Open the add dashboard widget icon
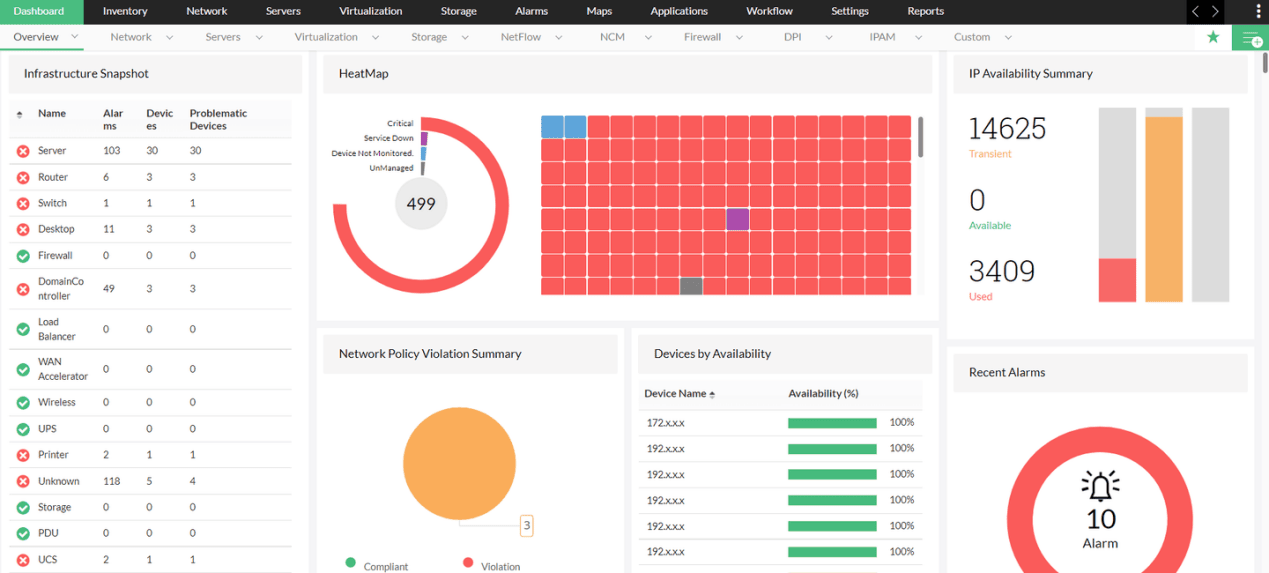 click(x=1250, y=38)
